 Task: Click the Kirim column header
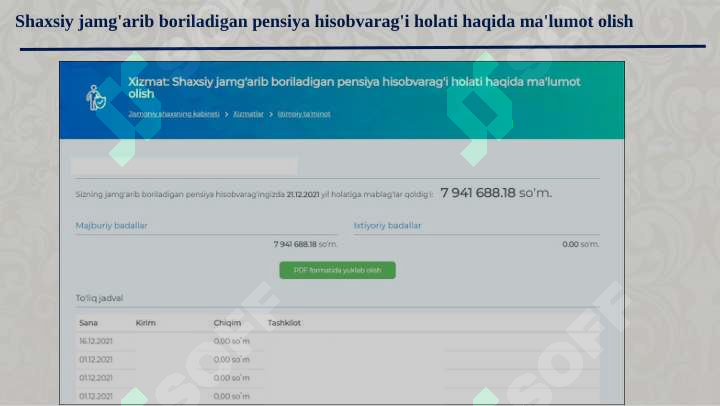tap(146, 323)
